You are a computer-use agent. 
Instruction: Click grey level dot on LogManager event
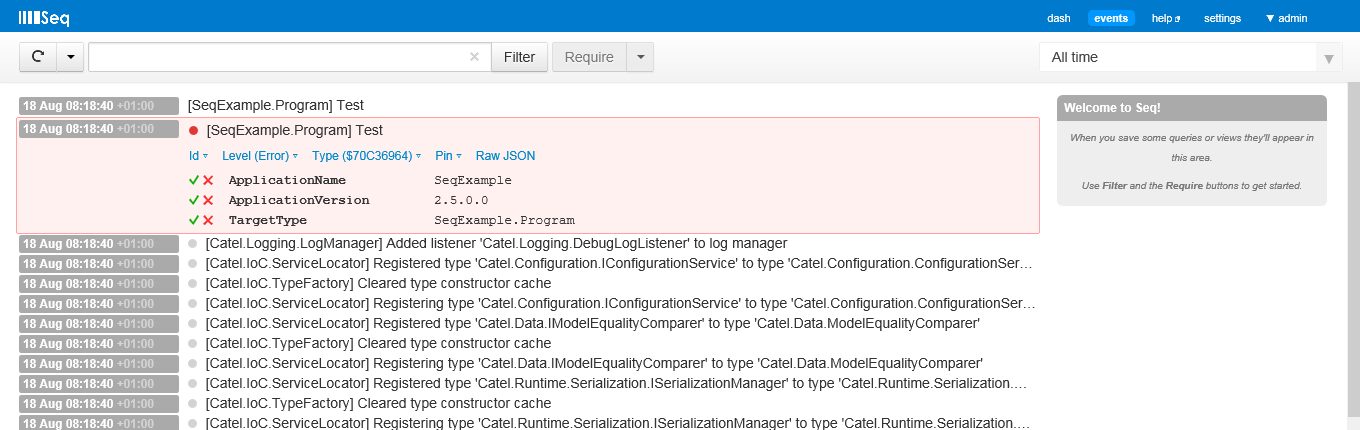(193, 243)
